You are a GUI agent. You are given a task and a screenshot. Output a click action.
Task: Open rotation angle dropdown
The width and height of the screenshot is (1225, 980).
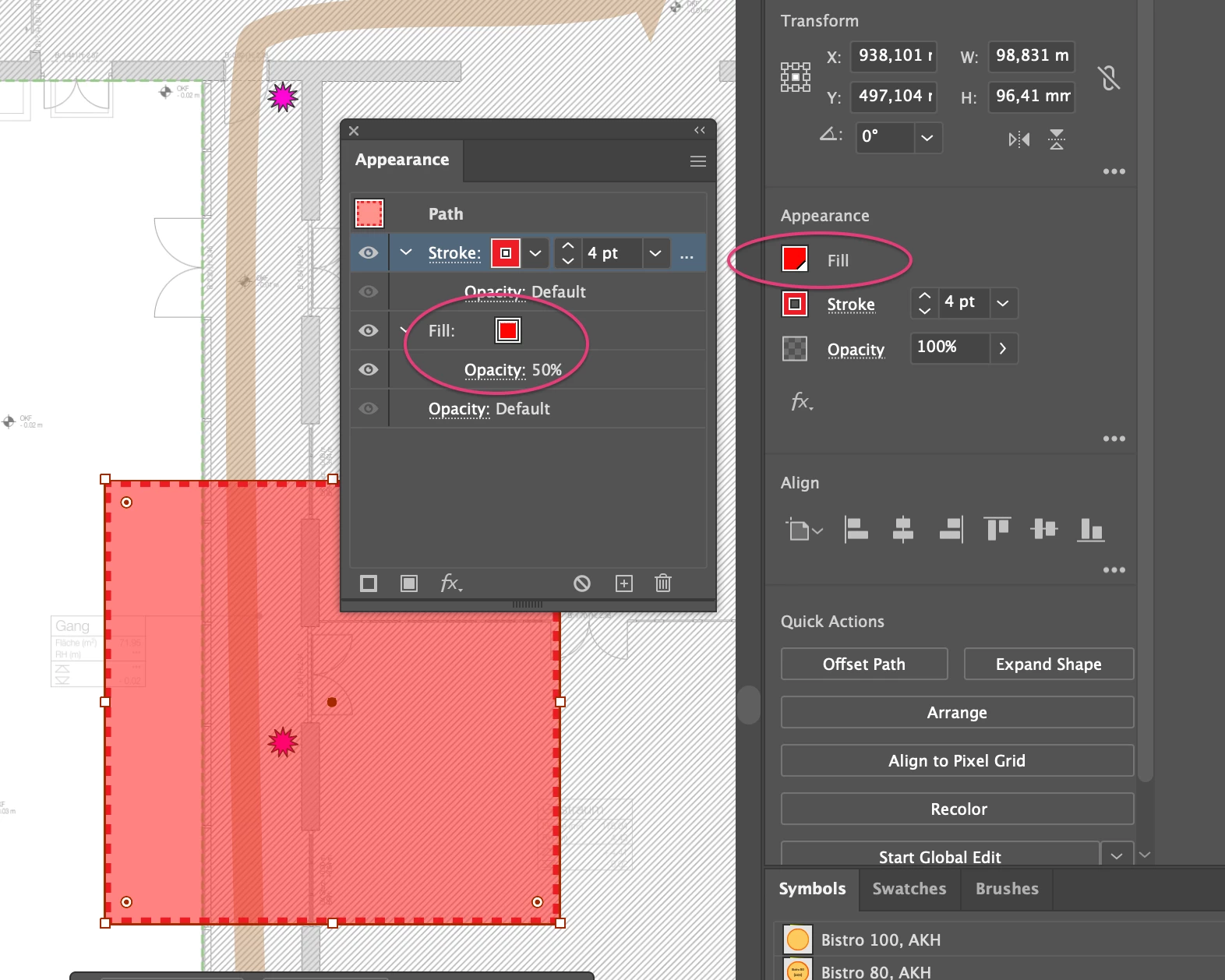click(927, 138)
